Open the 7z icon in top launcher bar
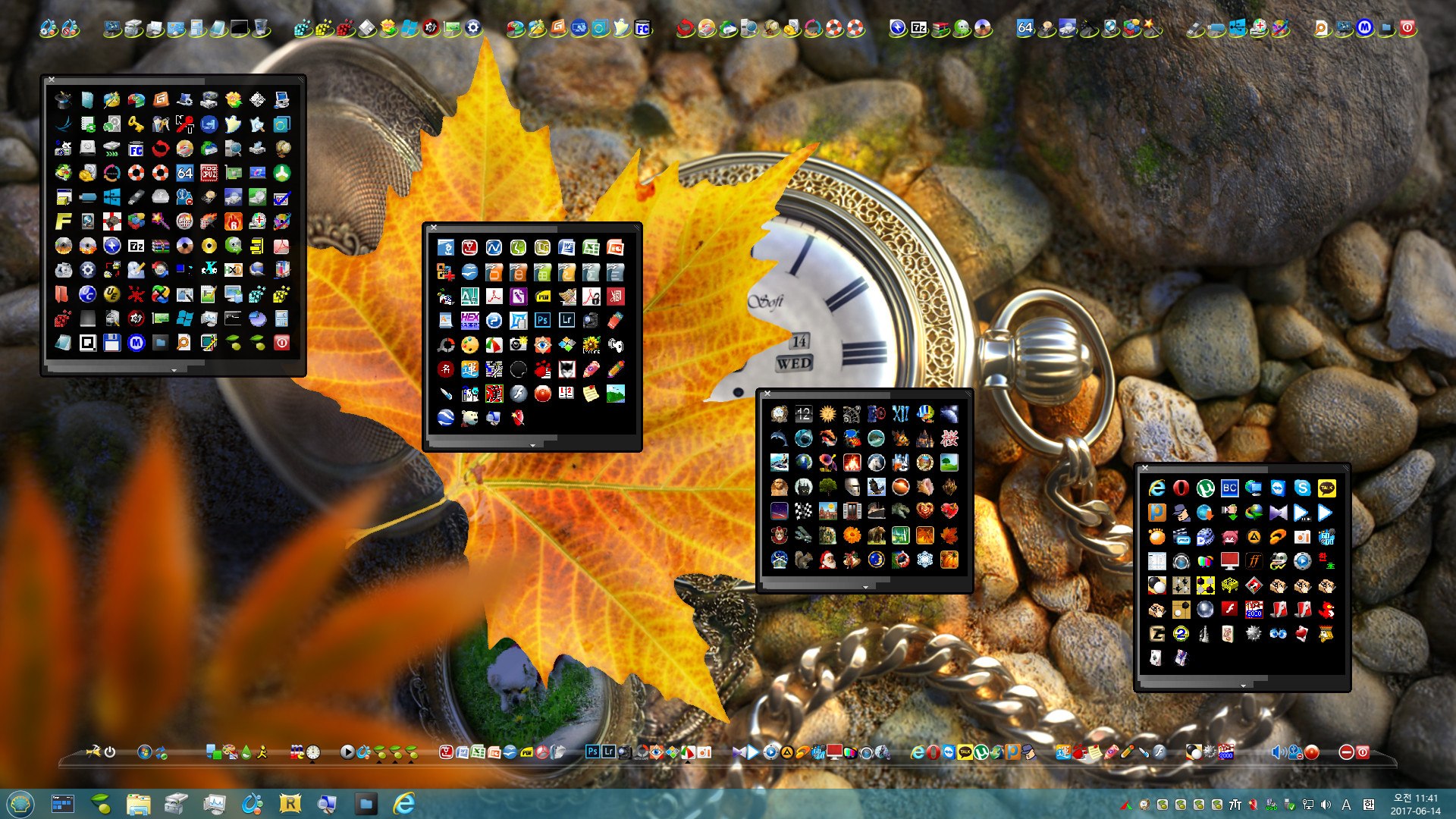This screenshot has width=1456, height=819. 919,28
